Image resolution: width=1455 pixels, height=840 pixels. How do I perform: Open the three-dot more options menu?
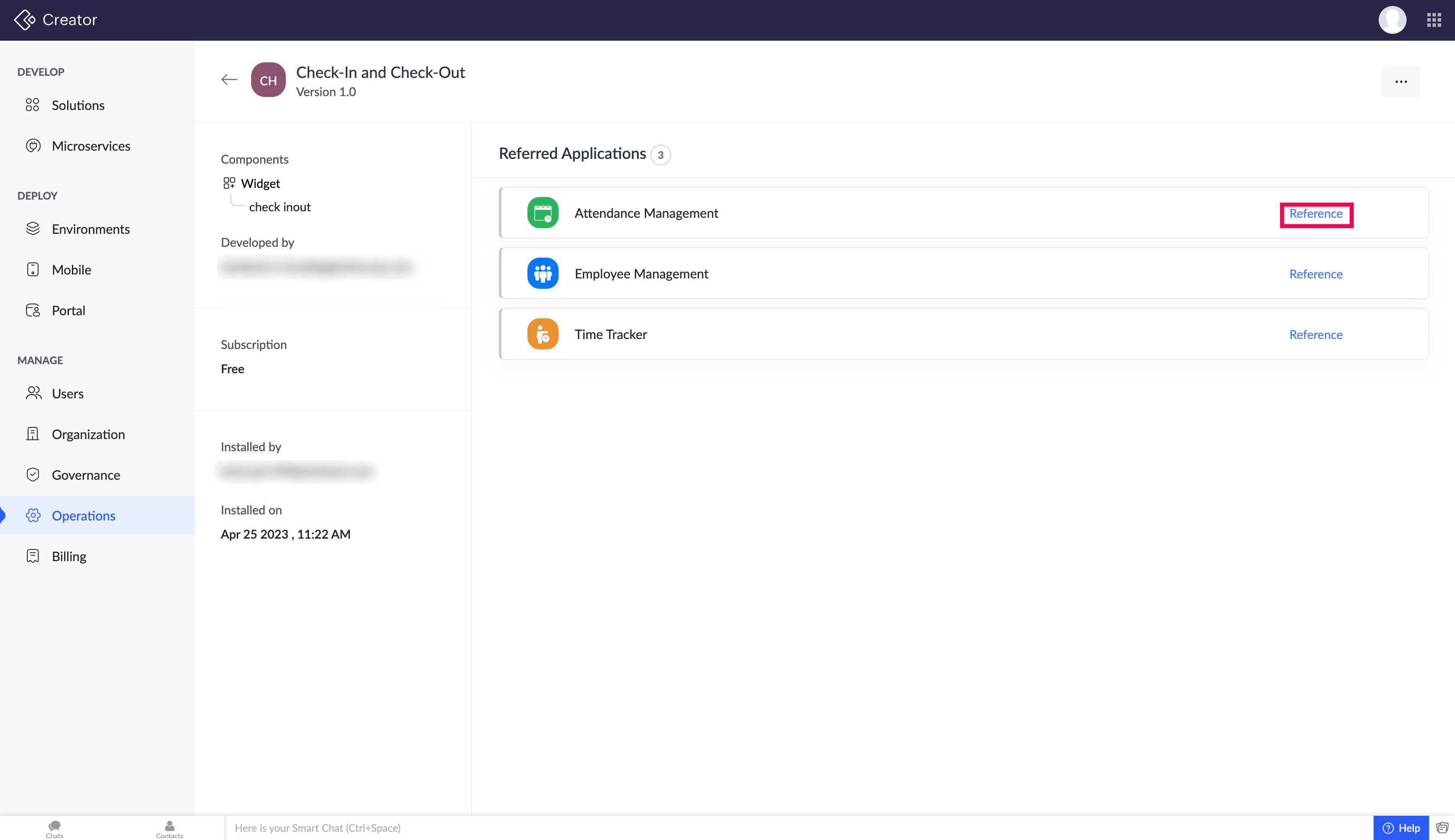tap(1400, 81)
